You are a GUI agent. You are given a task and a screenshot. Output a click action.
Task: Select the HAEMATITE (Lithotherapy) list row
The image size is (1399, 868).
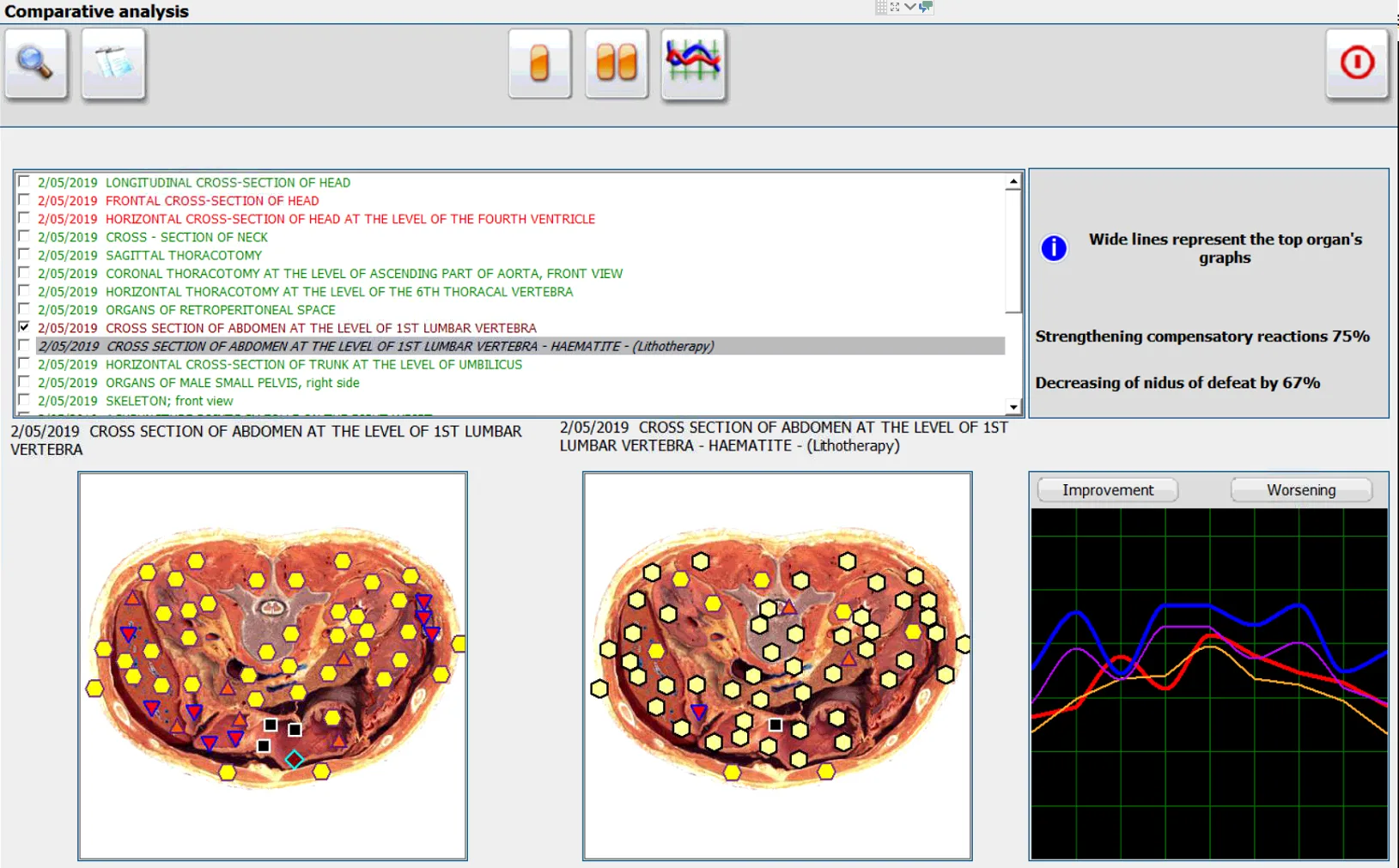tap(520, 346)
